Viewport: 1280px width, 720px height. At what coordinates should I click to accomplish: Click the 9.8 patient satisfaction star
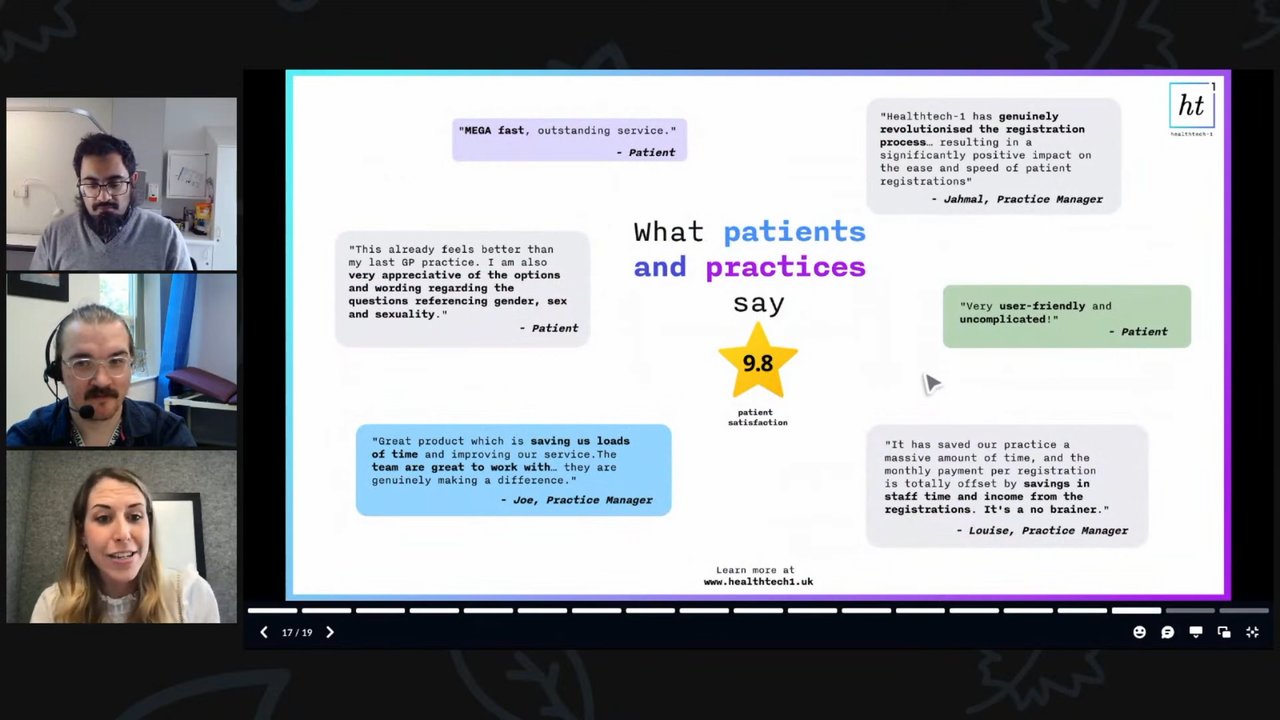point(758,362)
